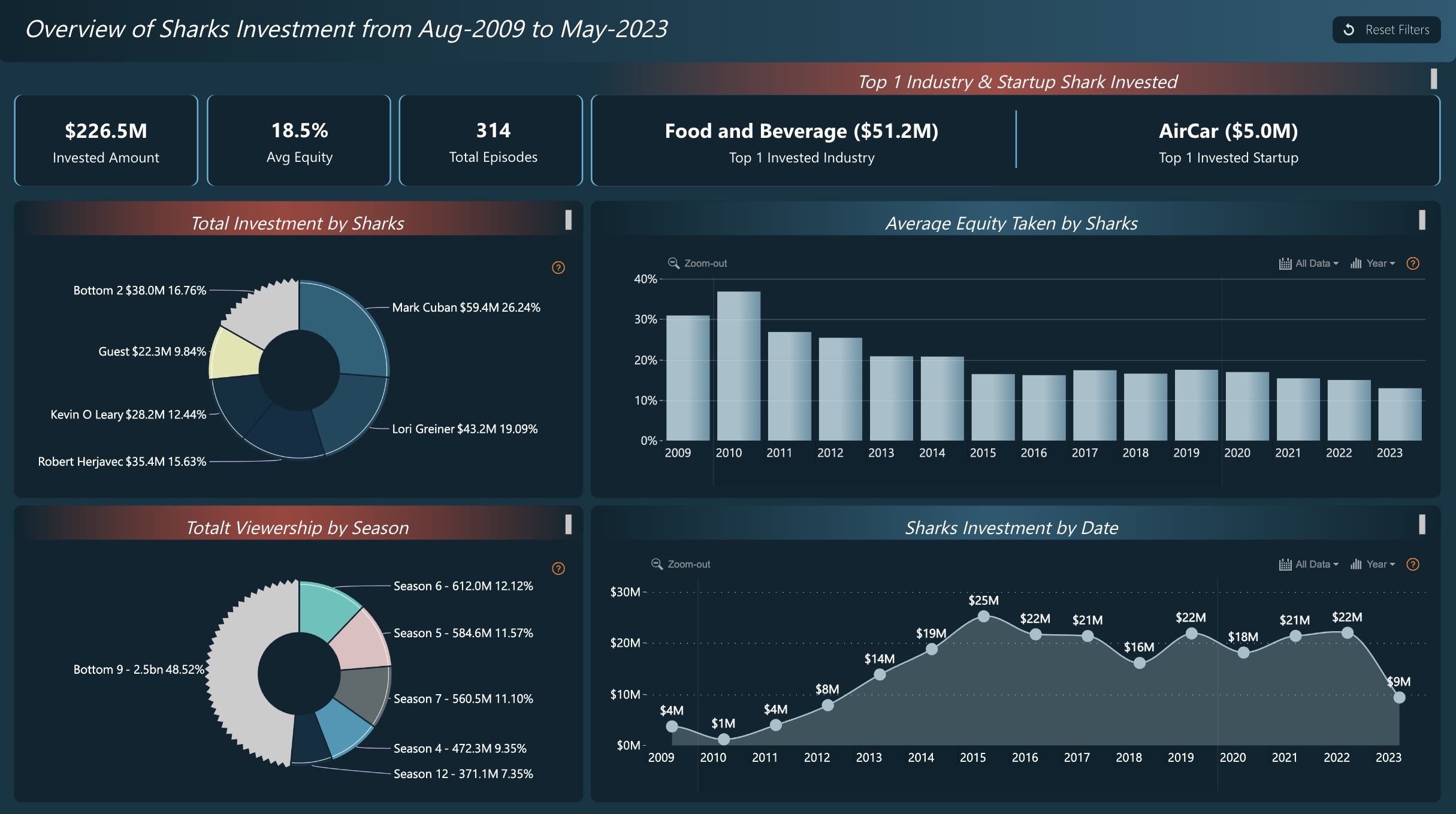The image size is (1456, 814).
Task: Click the 2010 bar in Average Equity chart
Action: [x=738, y=366]
